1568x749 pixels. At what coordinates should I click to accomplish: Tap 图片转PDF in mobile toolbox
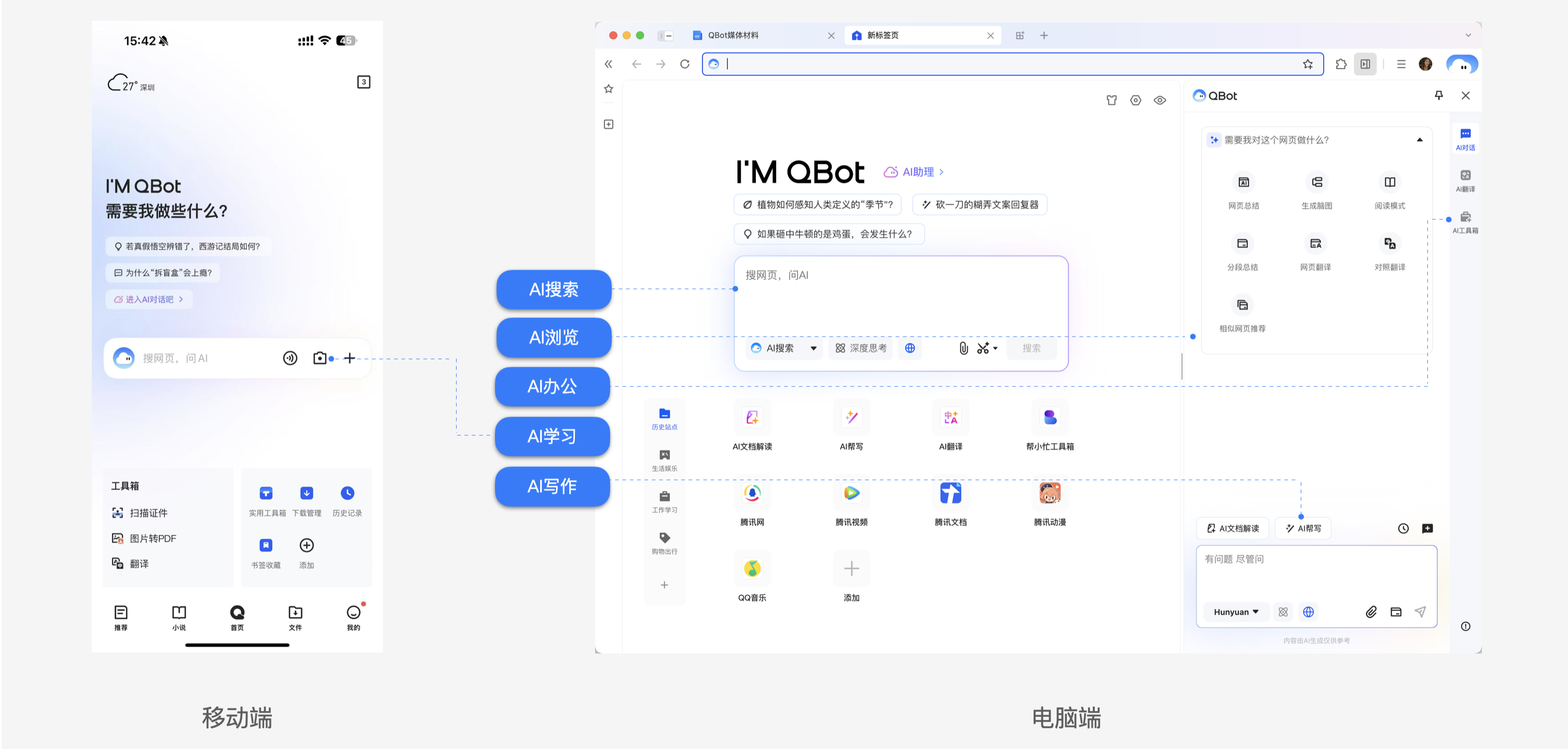[144, 538]
